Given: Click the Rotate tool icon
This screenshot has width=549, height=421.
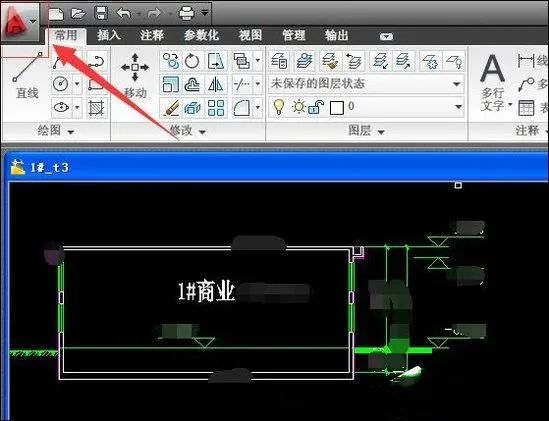Looking at the screenshot, I should 192,61.
